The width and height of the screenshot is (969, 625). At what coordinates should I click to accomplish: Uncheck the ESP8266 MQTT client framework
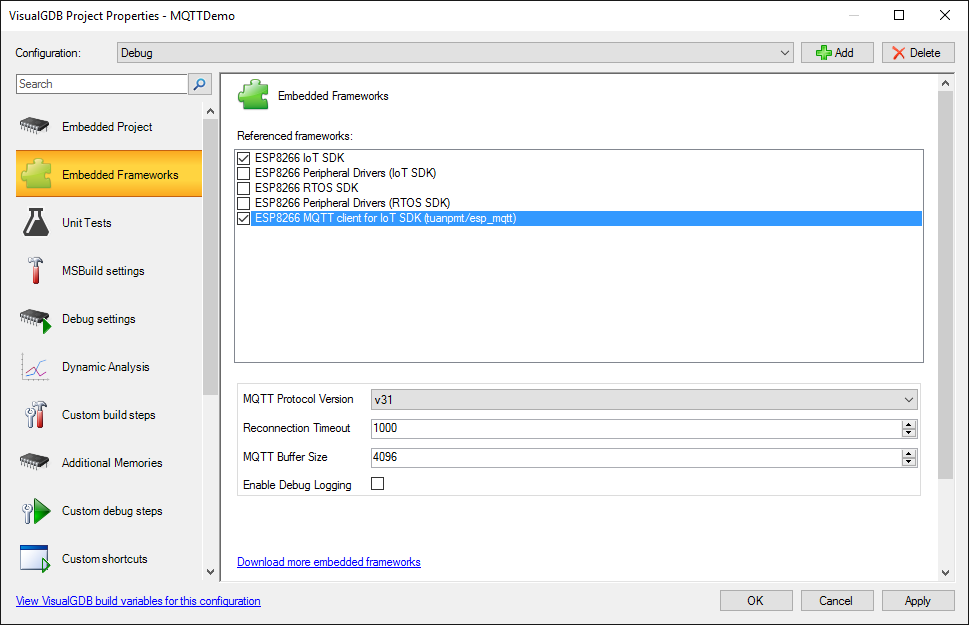click(x=243, y=218)
